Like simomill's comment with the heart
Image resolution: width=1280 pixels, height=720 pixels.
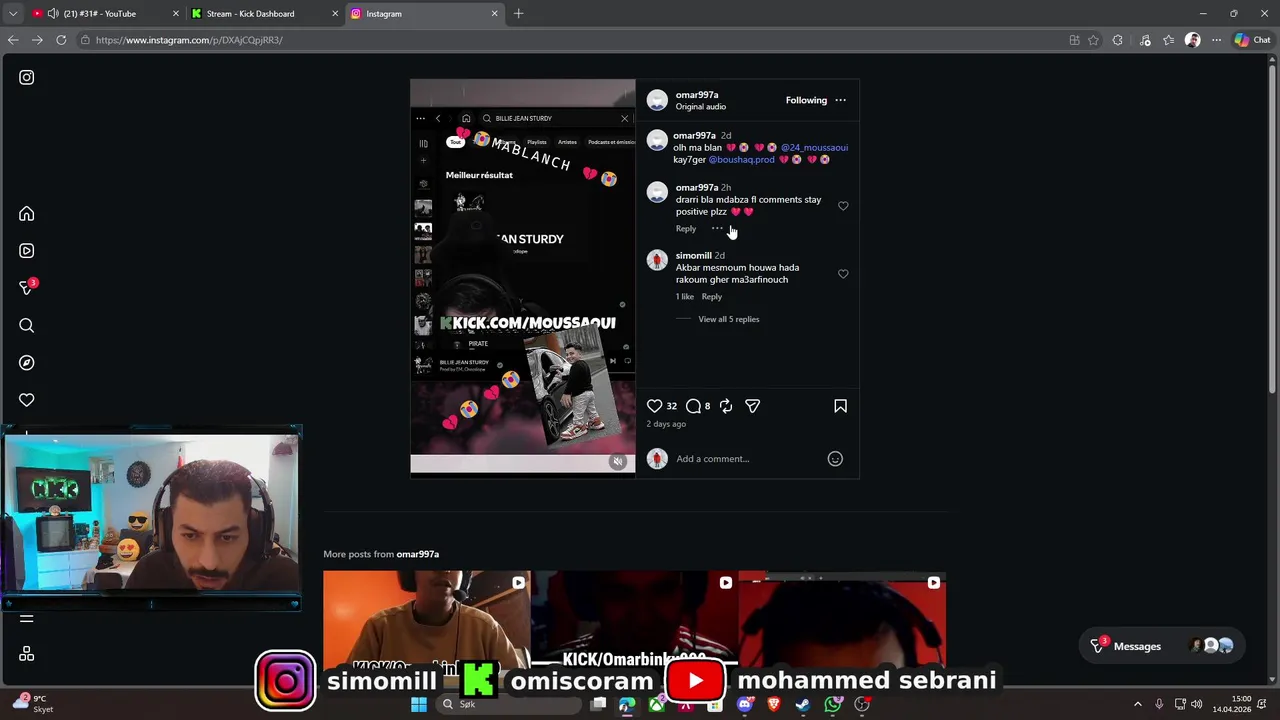click(x=843, y=274)
